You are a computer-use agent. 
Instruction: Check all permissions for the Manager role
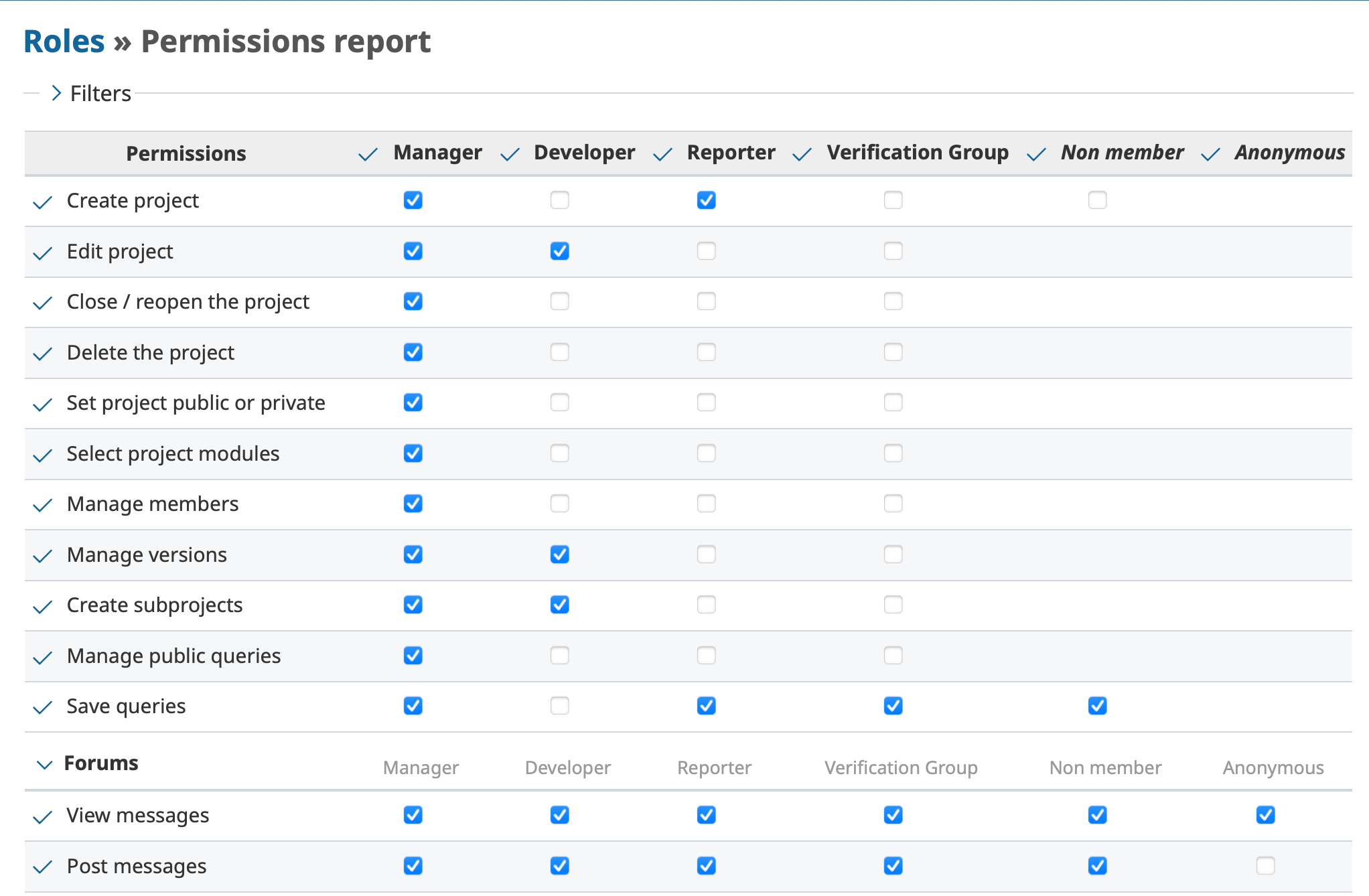(x=368, y=153)
